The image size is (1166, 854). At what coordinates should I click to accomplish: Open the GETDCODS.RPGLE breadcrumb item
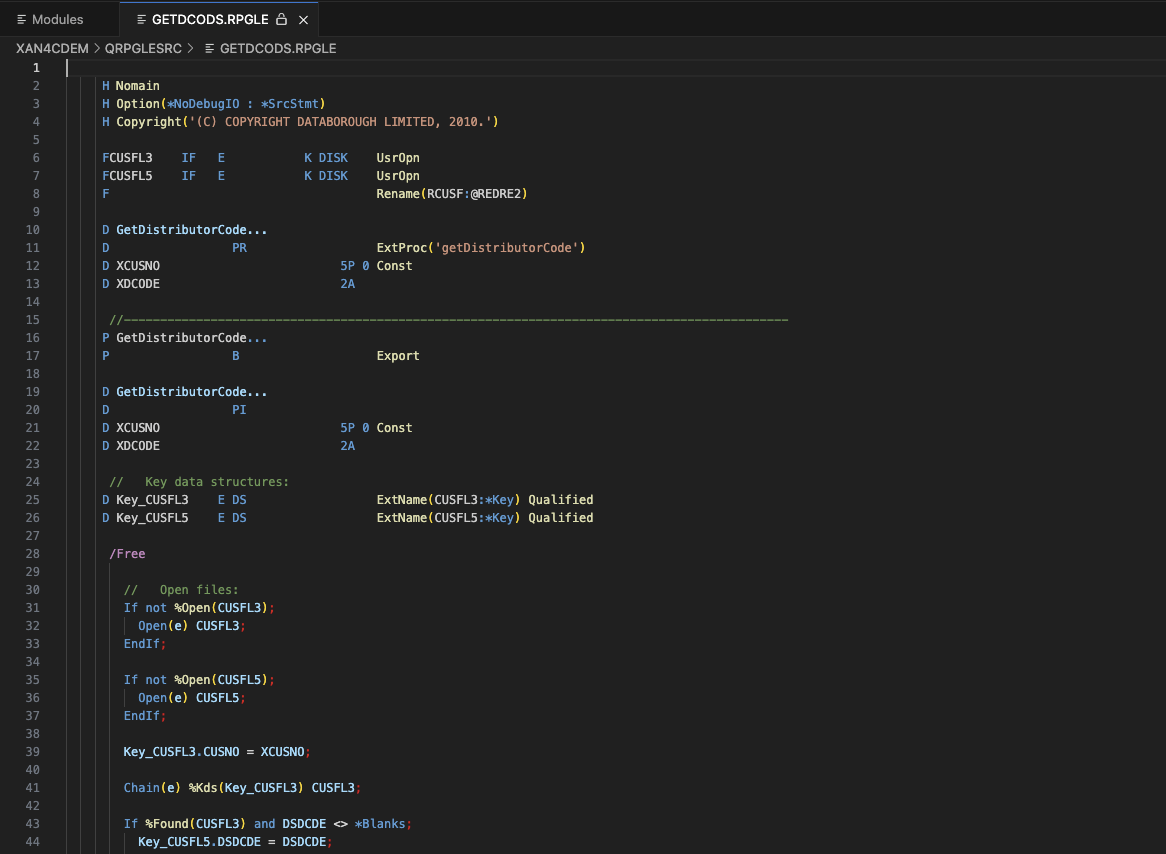277,48
